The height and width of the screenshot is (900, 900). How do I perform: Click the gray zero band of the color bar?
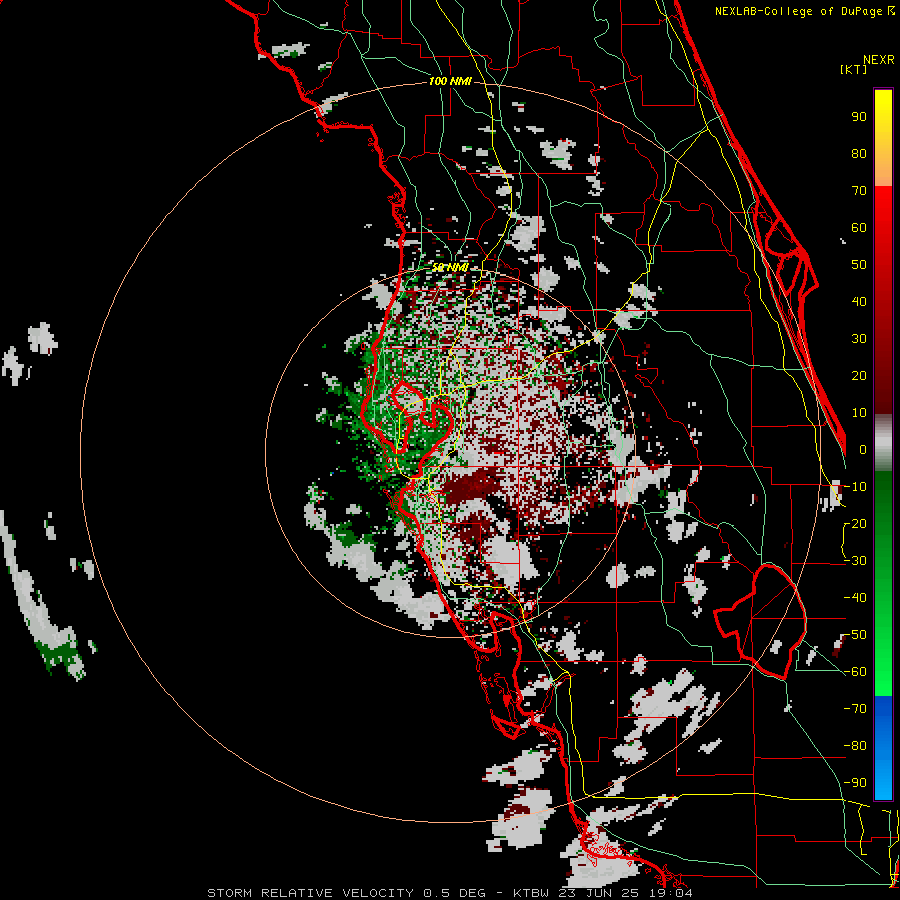(x=883, y=442)
